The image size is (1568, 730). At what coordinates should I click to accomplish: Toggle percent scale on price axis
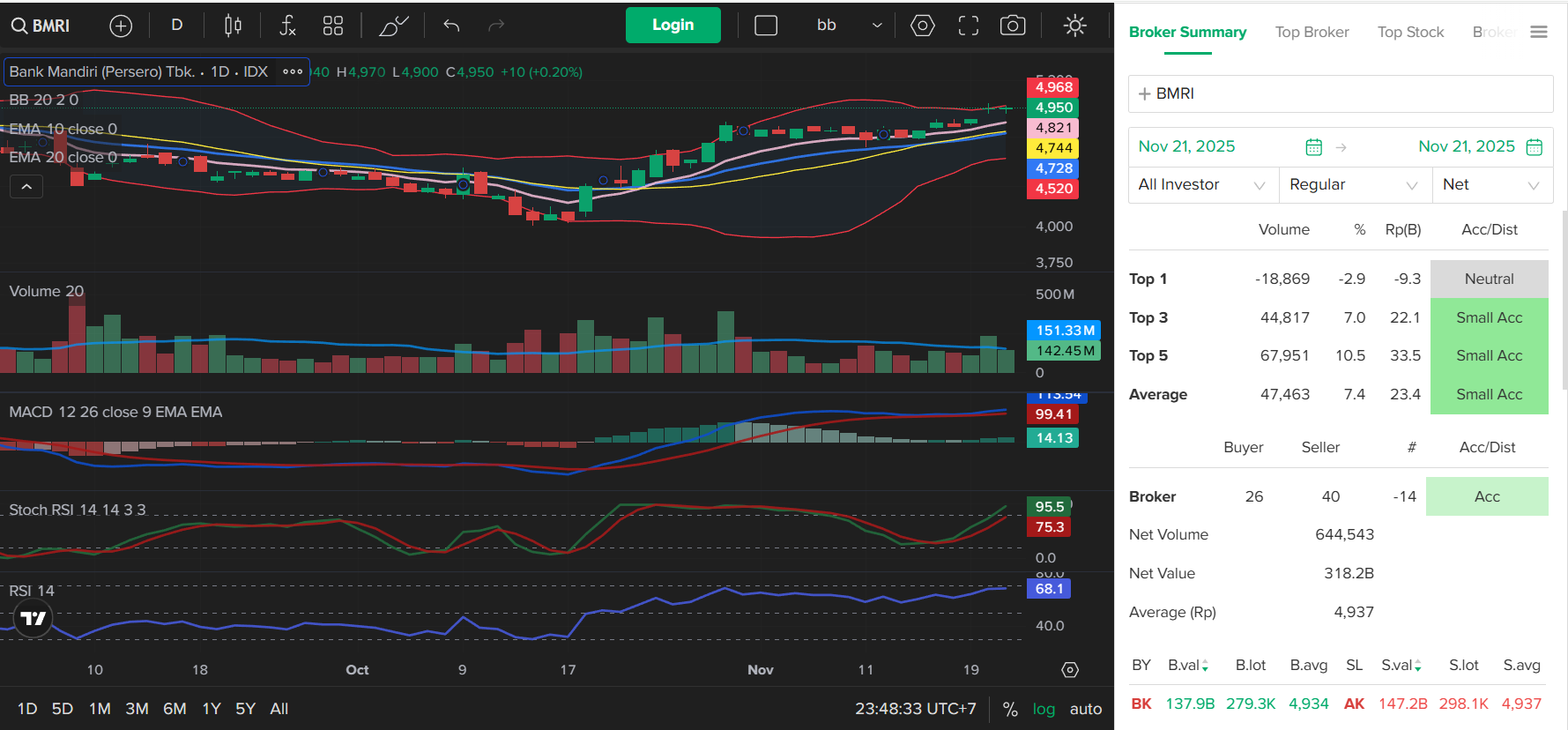coord(1010,709)
